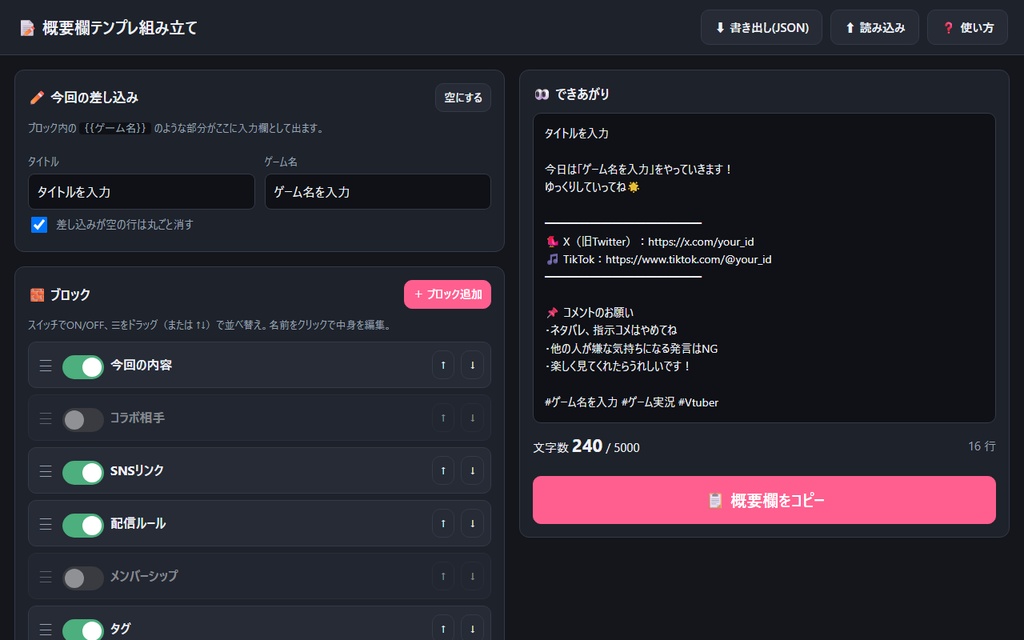Turn off the SNSリンク switch
This screenshot has height=640, width=1024.
click(x=83, y=473)
